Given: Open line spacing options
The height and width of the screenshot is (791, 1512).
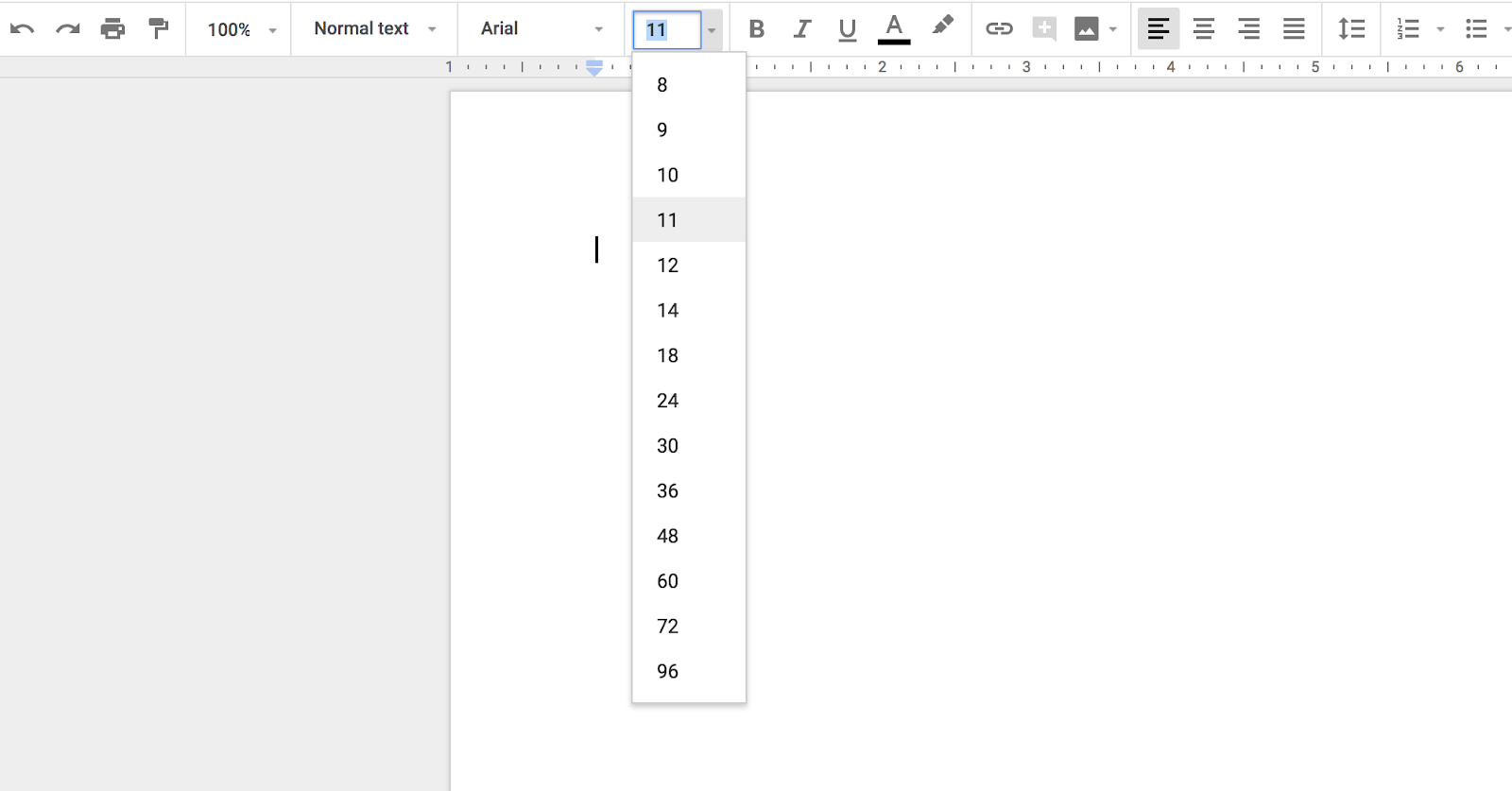Looking at the screenshot, I should pos(1351,29).
